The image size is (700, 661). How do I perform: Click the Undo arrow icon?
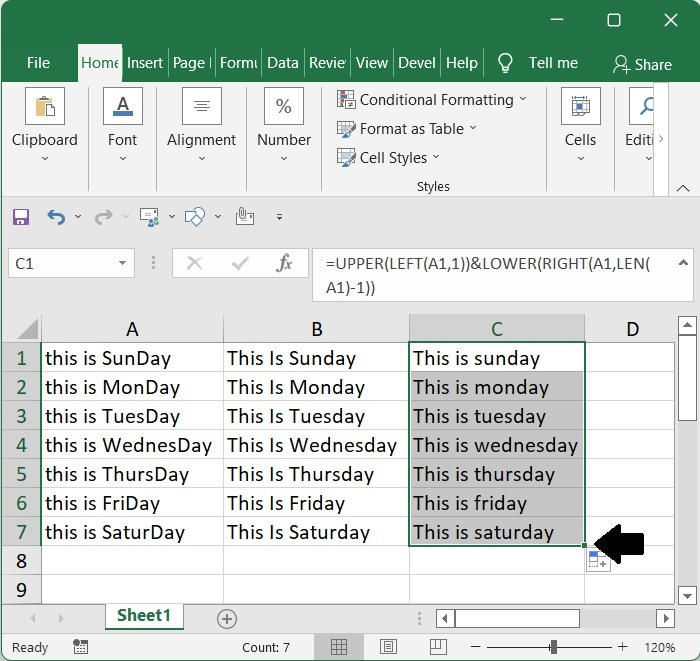55,216
